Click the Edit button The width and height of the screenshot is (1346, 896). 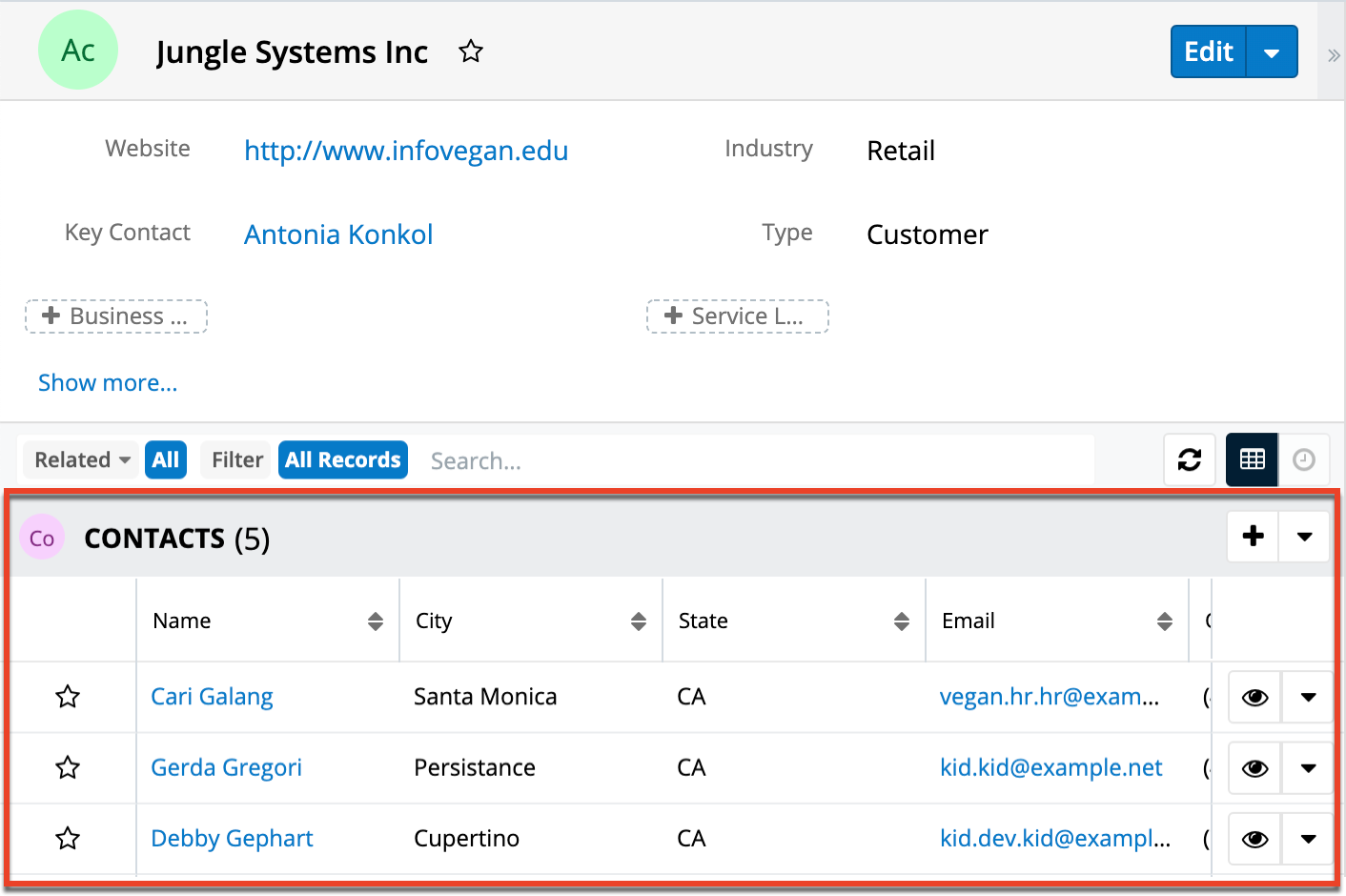1208,52
